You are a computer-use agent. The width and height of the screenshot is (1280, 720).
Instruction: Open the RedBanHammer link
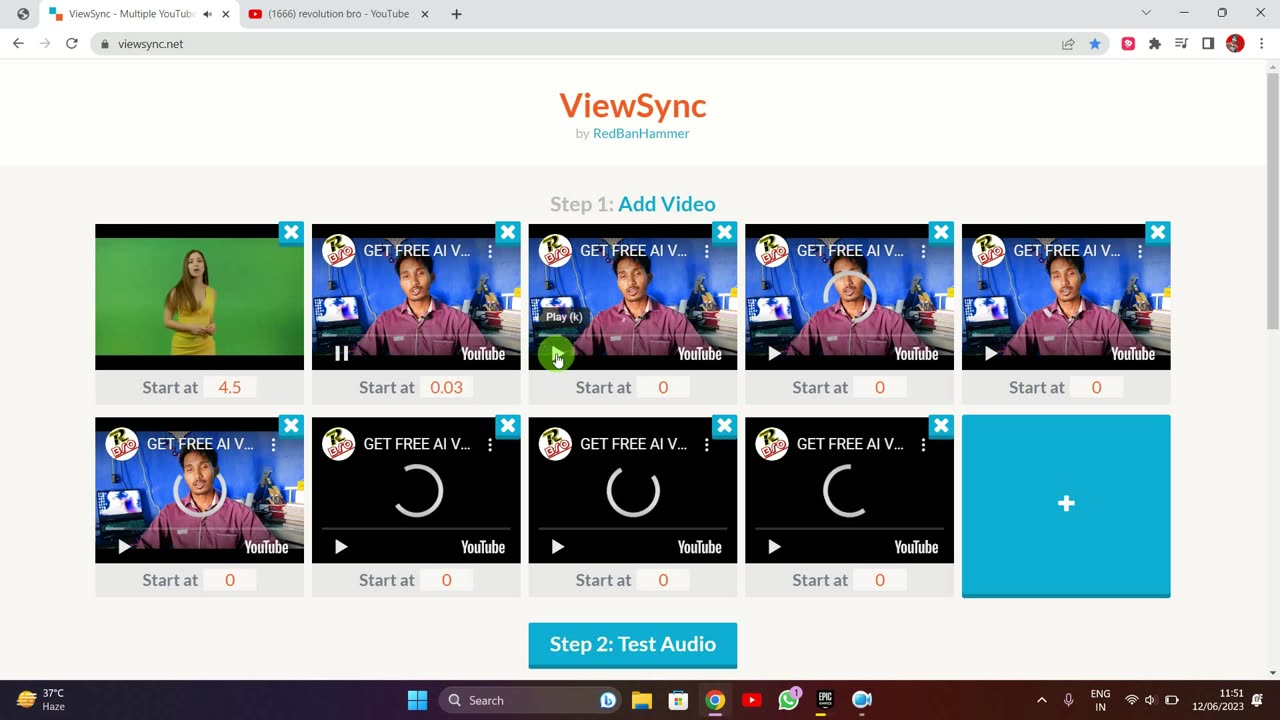(641, 133)
